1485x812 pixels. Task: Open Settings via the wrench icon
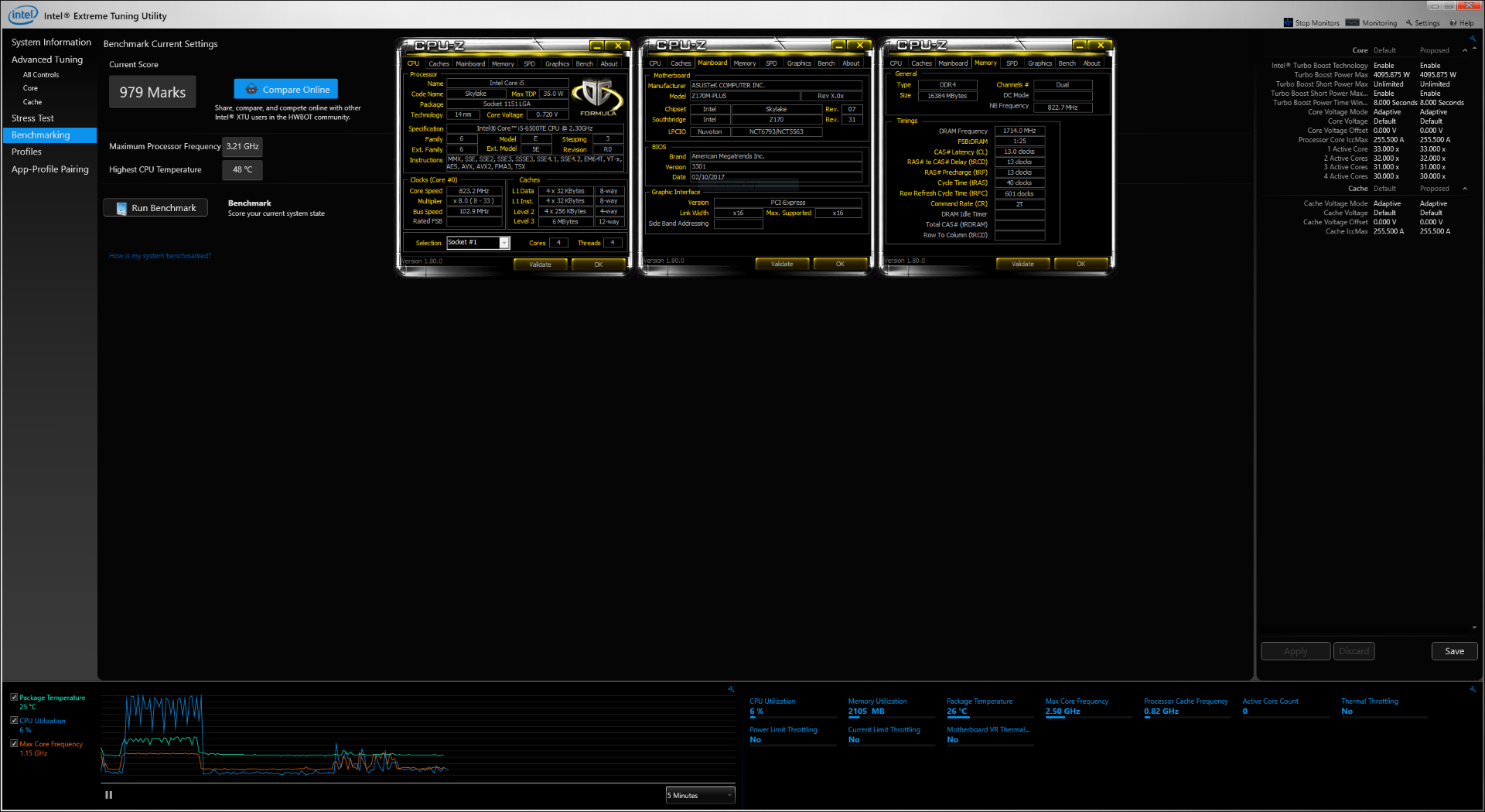1409,22
